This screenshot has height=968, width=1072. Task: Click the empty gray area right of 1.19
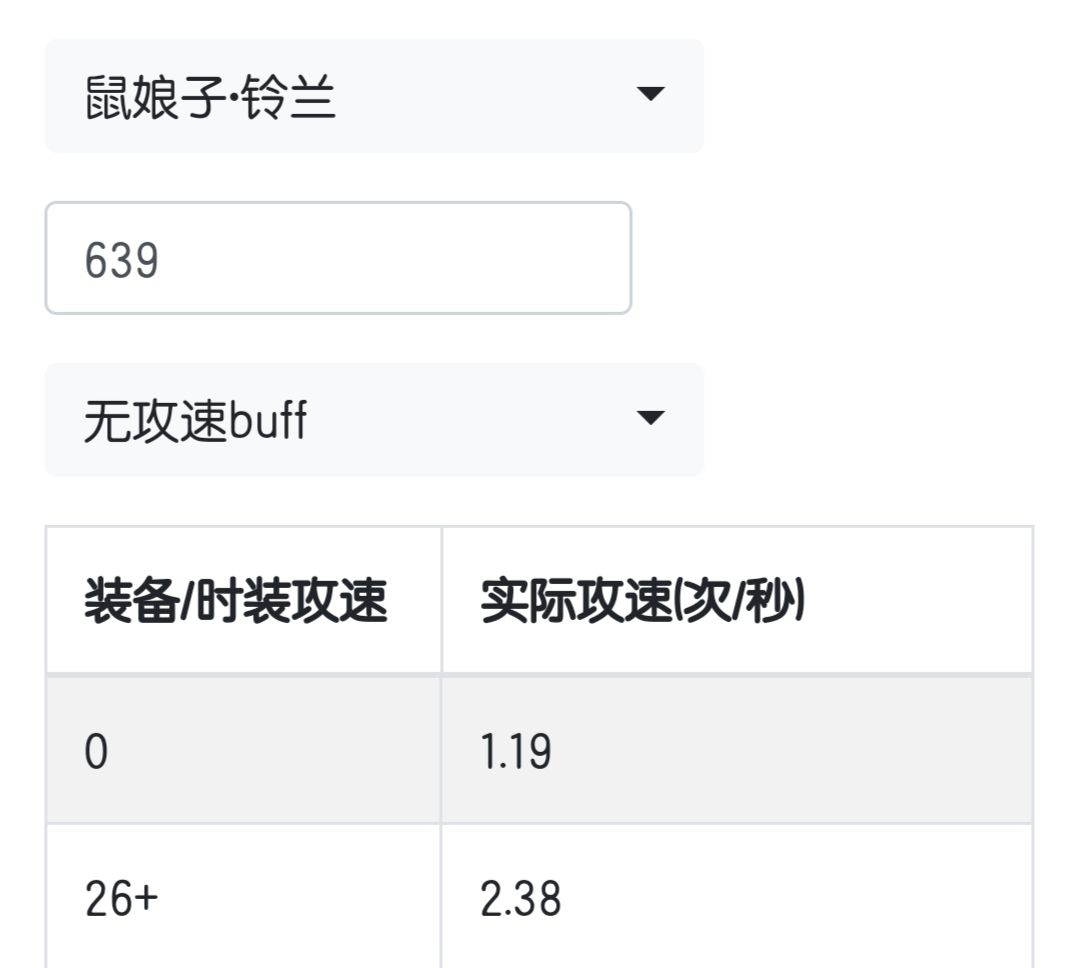(800, 751)
